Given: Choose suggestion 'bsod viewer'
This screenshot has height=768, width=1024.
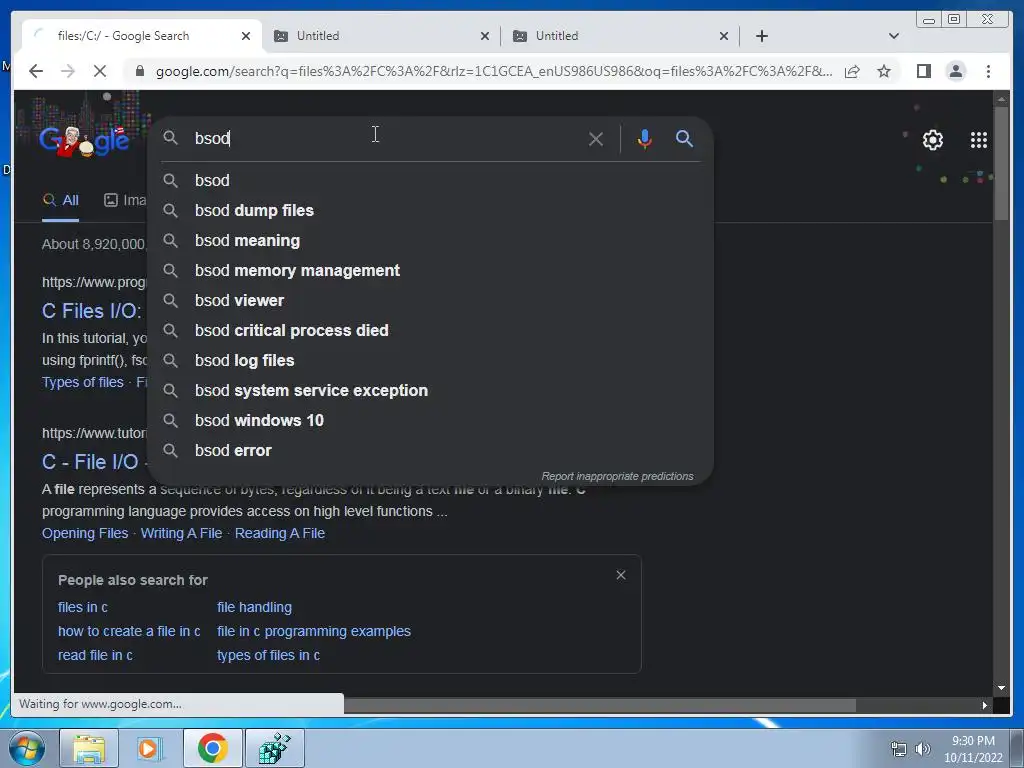Looking at the screenshot, I should pyautogui.click(x=430, y=300).
